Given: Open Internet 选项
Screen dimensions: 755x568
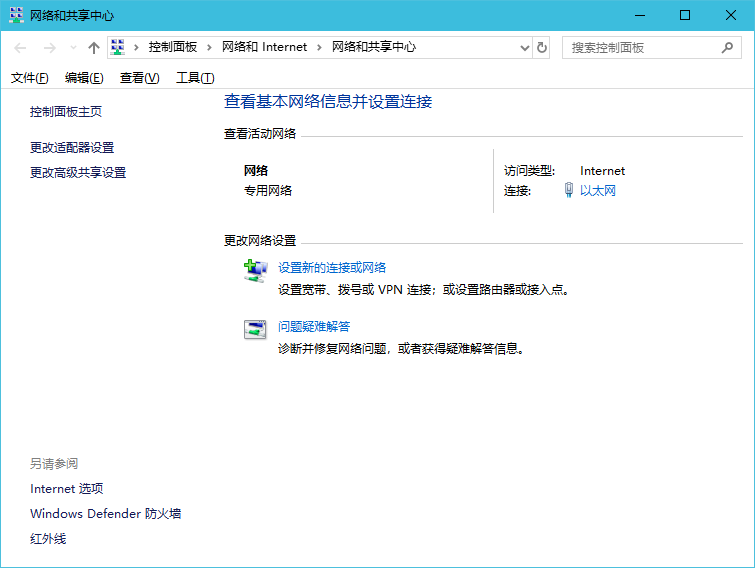Looking at the screenshot, I should tap(66, 489).
